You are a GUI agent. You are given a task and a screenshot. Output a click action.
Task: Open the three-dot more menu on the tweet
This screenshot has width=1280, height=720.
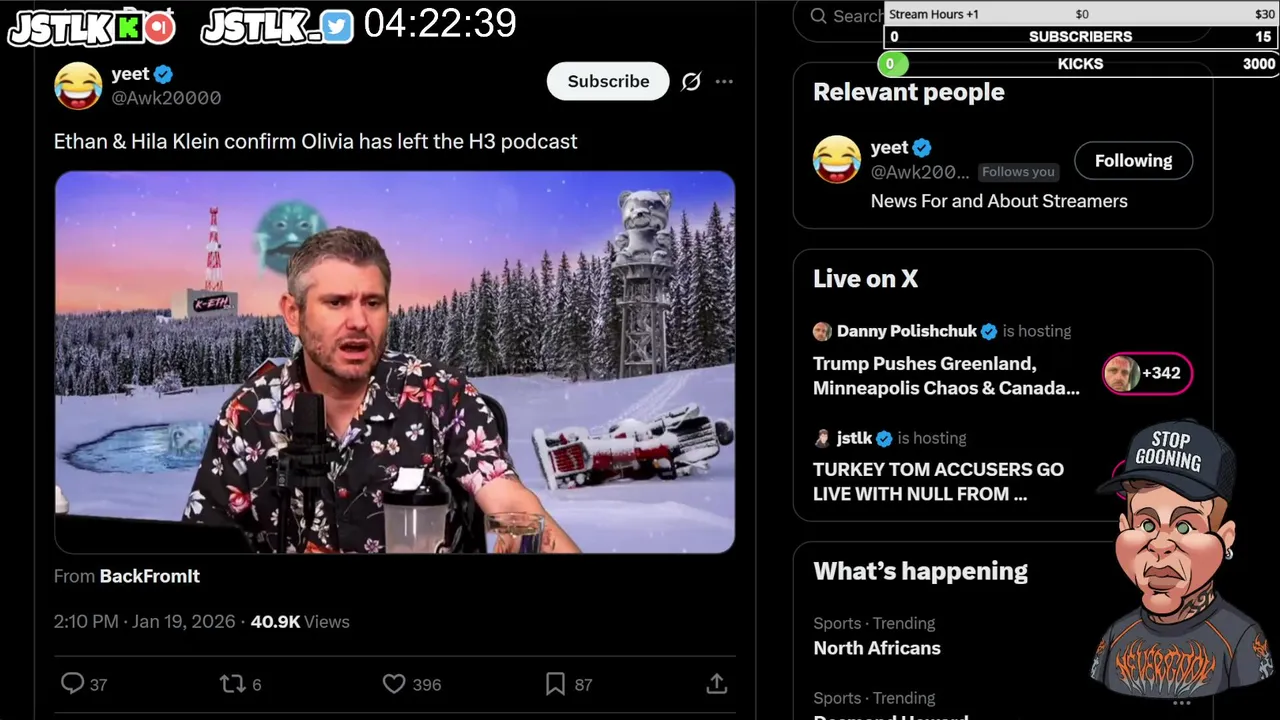click(724, 82)
